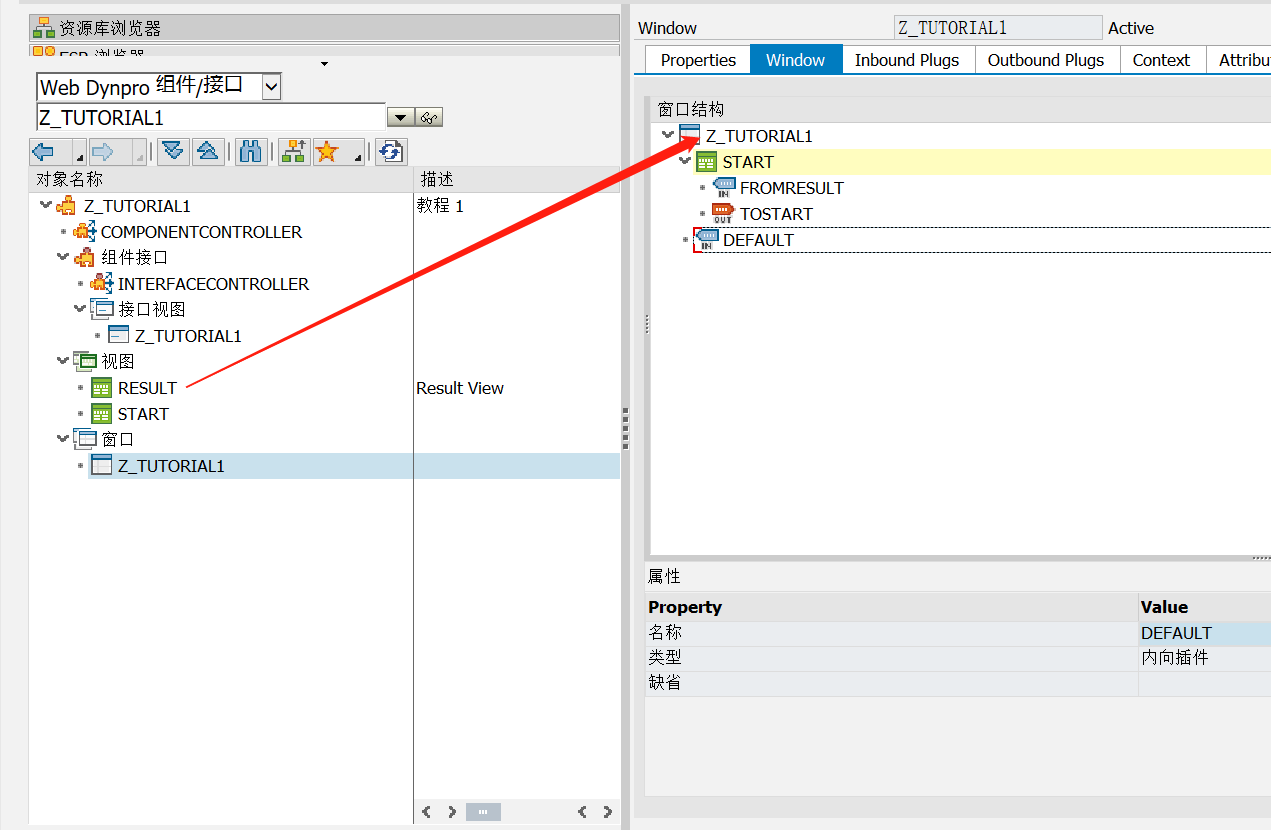This screenshot has height=830, width=1271.
Task: Click the expand all nodes icon
Action: [x=173, y=151]
